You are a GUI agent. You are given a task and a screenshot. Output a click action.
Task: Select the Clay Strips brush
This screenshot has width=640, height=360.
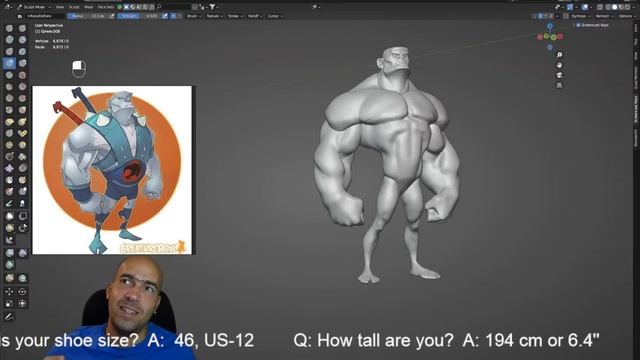click(x=22, y=40)
